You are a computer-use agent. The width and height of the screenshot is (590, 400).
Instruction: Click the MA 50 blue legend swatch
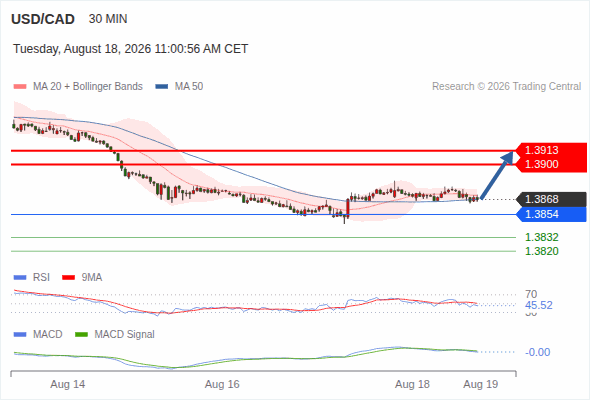pos(162,87)
